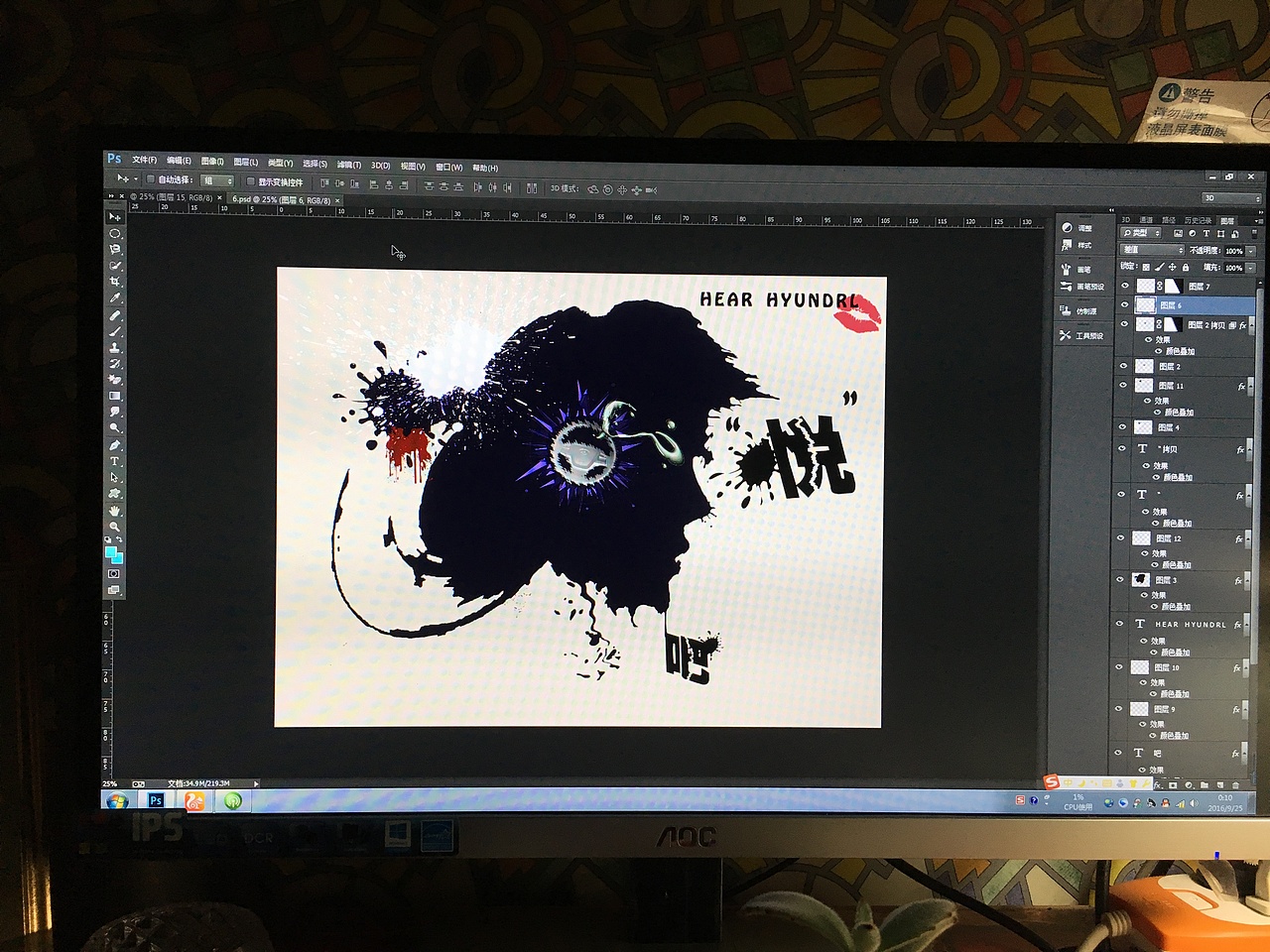Select the Eyedropper tool
The width and height of the screenshot is (1270, 952).
click(115, 297)
